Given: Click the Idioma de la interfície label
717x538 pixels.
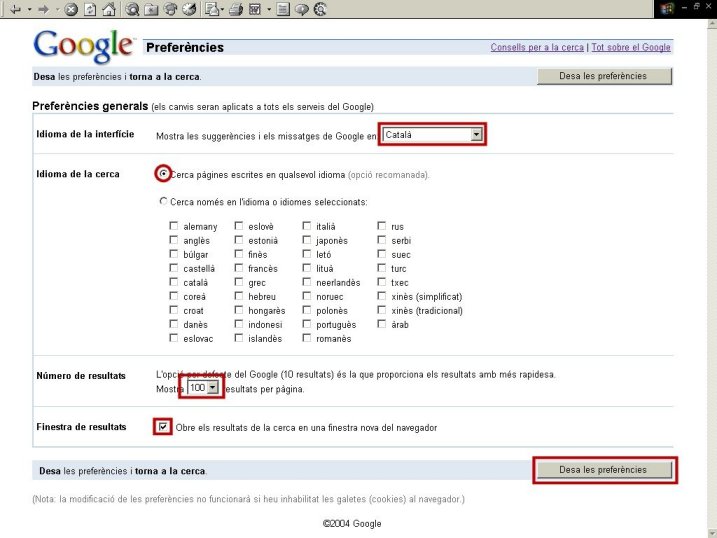Looking at the screenshot, I should (85, 134).
